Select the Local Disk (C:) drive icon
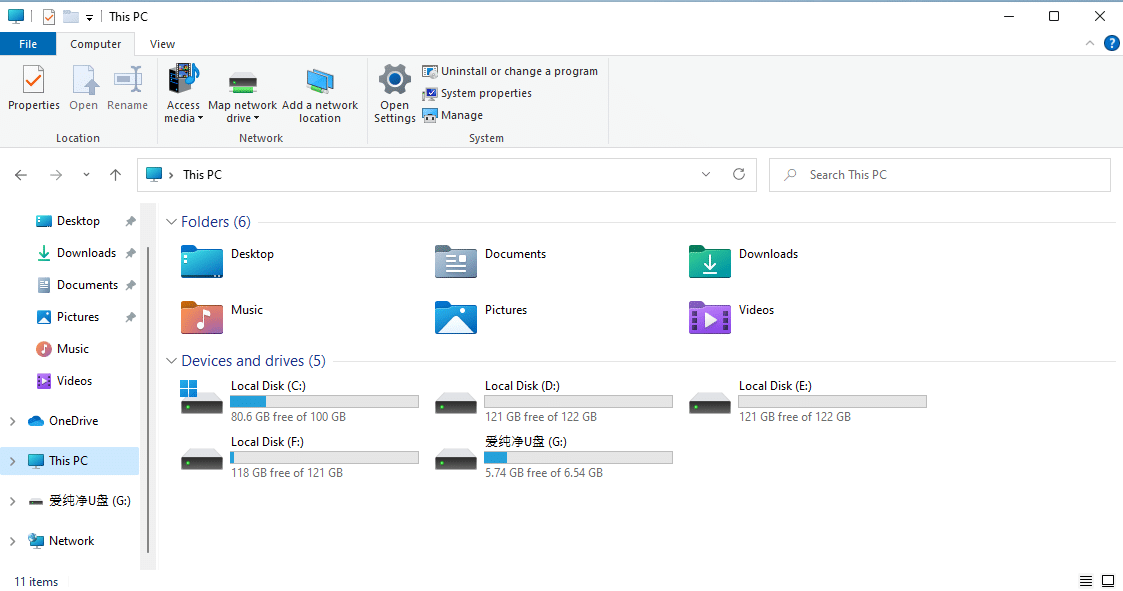This screenshot has height=591, width=1123. 202,398
